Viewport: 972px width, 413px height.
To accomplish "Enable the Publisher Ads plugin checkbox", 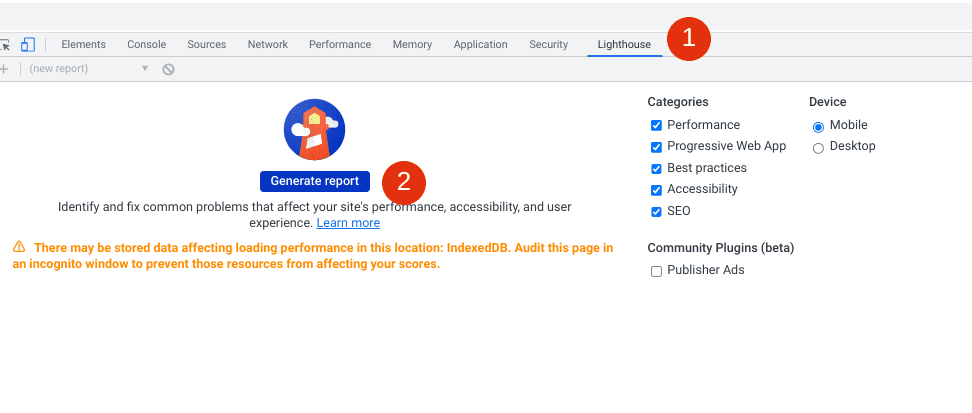I will coord(656,271).
